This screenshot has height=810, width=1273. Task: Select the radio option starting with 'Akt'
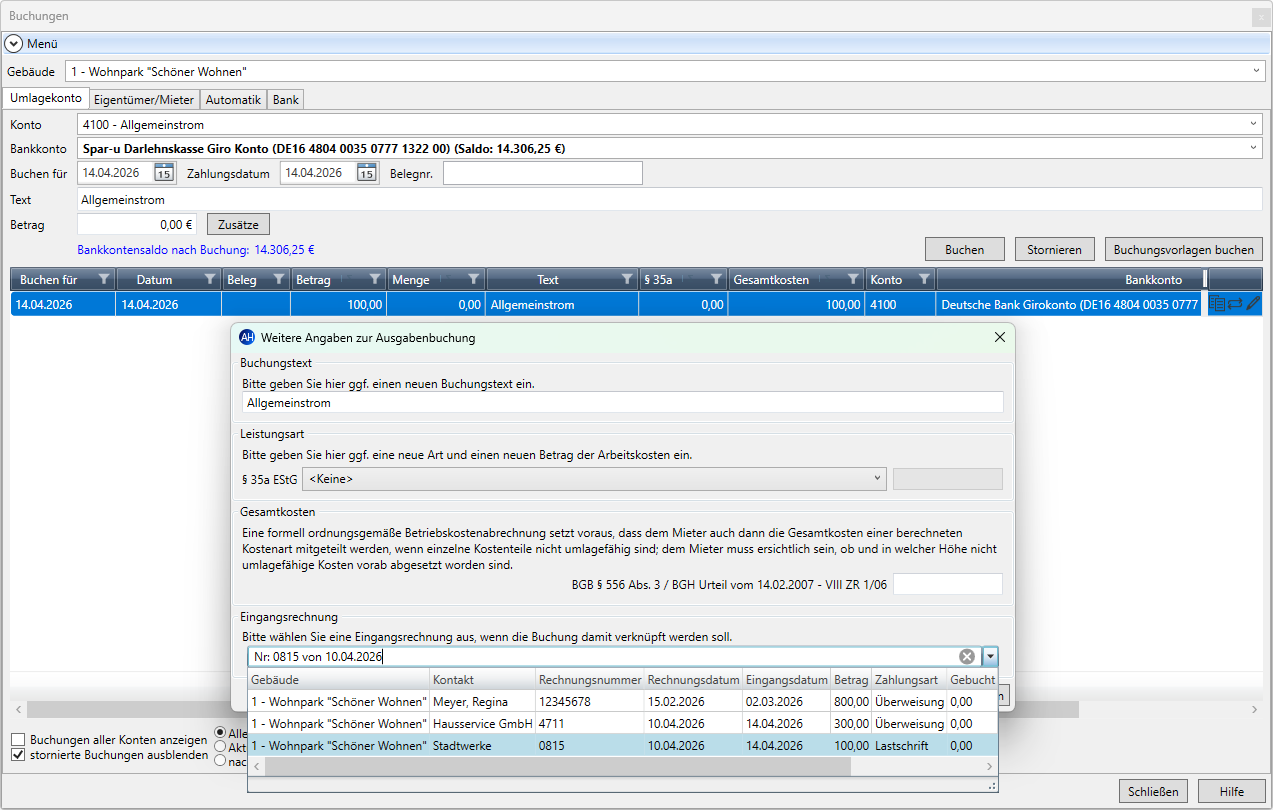coord(221,748)
